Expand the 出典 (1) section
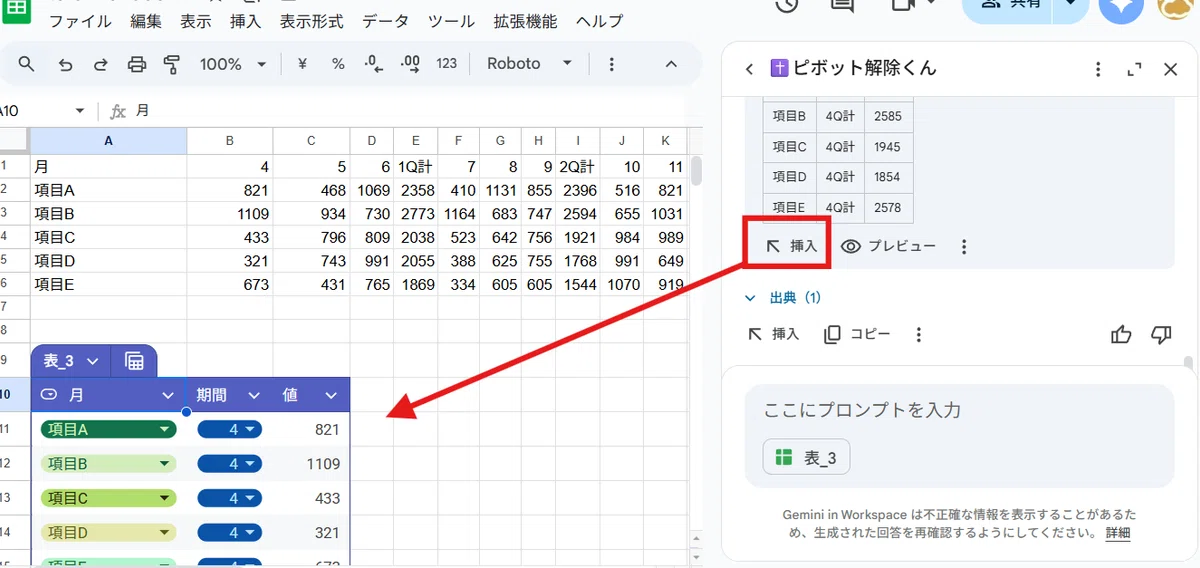This screenshot has width=1200, height=568. point(782,298)
